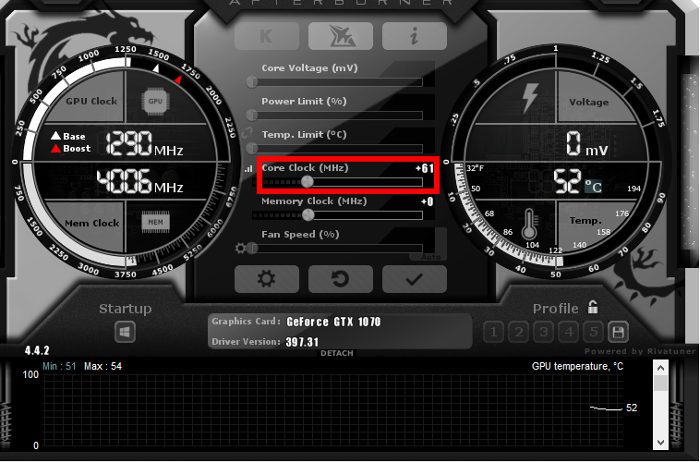Click the Memory Clock slider handle
Screen dimensions: 700x463
[x=308, y=215]
